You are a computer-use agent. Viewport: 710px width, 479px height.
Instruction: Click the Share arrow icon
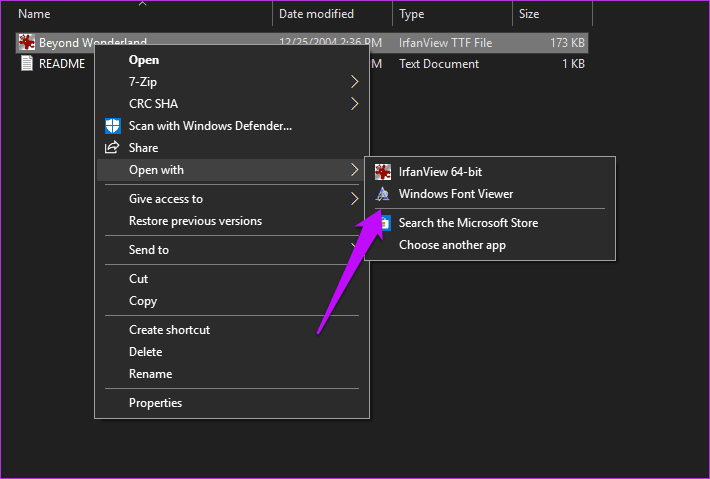[112, 148]
